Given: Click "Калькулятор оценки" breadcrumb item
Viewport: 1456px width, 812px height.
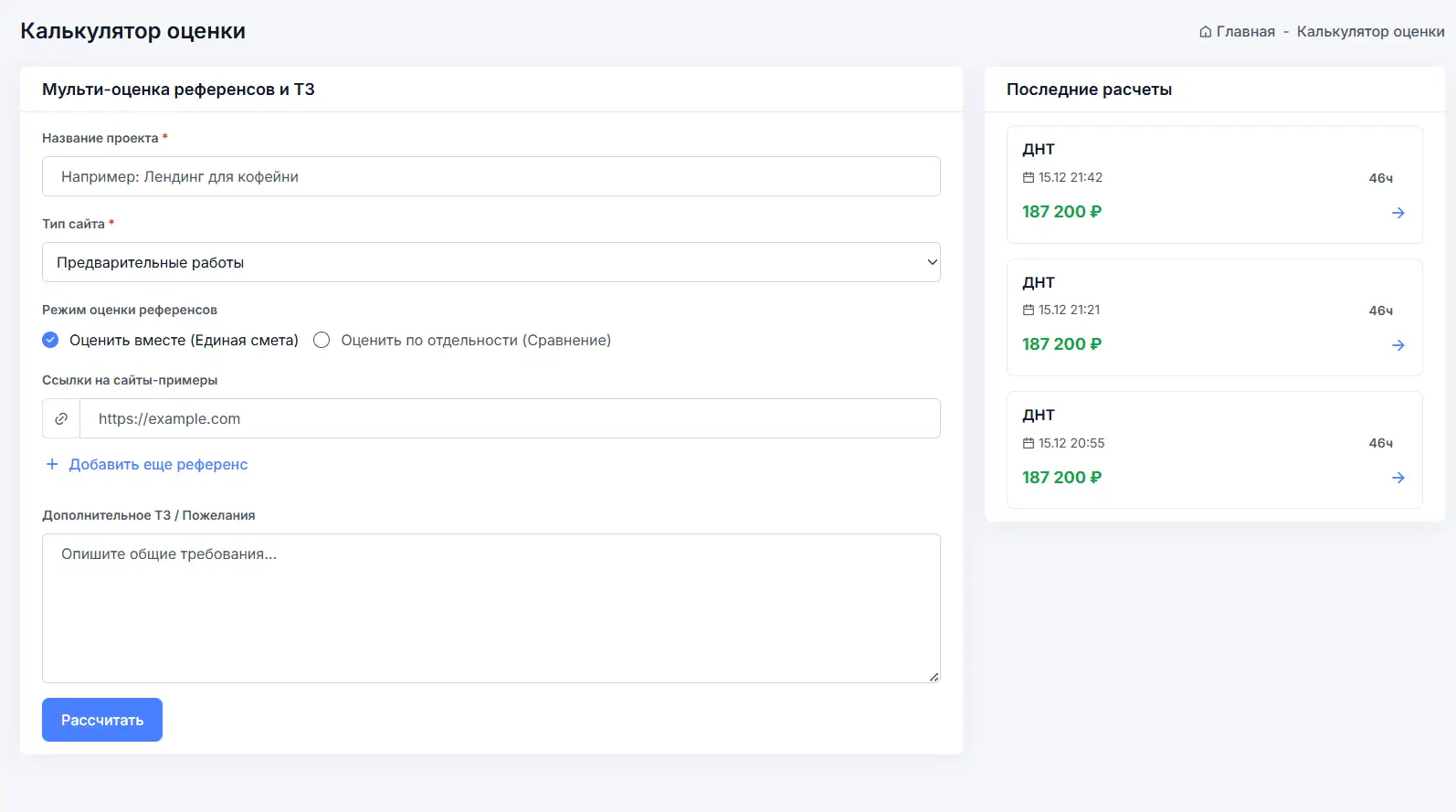Looking at the screenshot, I should (x=1370, y=32).
